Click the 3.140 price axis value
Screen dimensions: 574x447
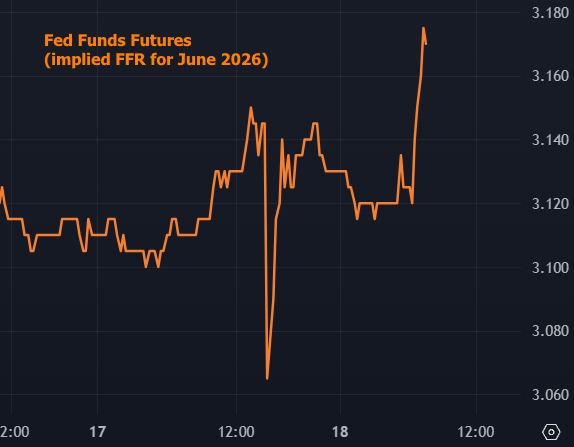(550, 140)
